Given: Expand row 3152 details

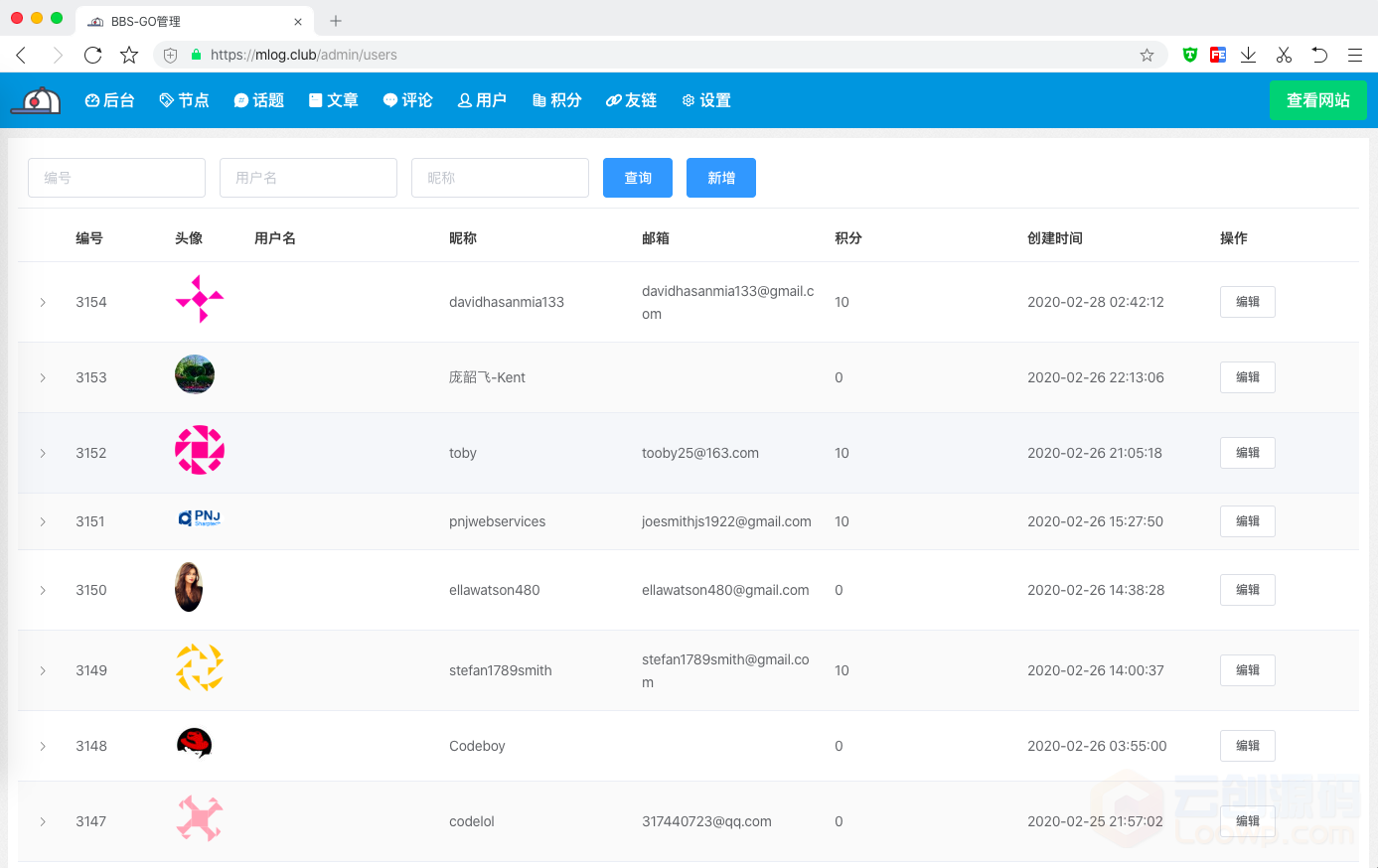Looking at the screenshot, I should click(43, 453).
